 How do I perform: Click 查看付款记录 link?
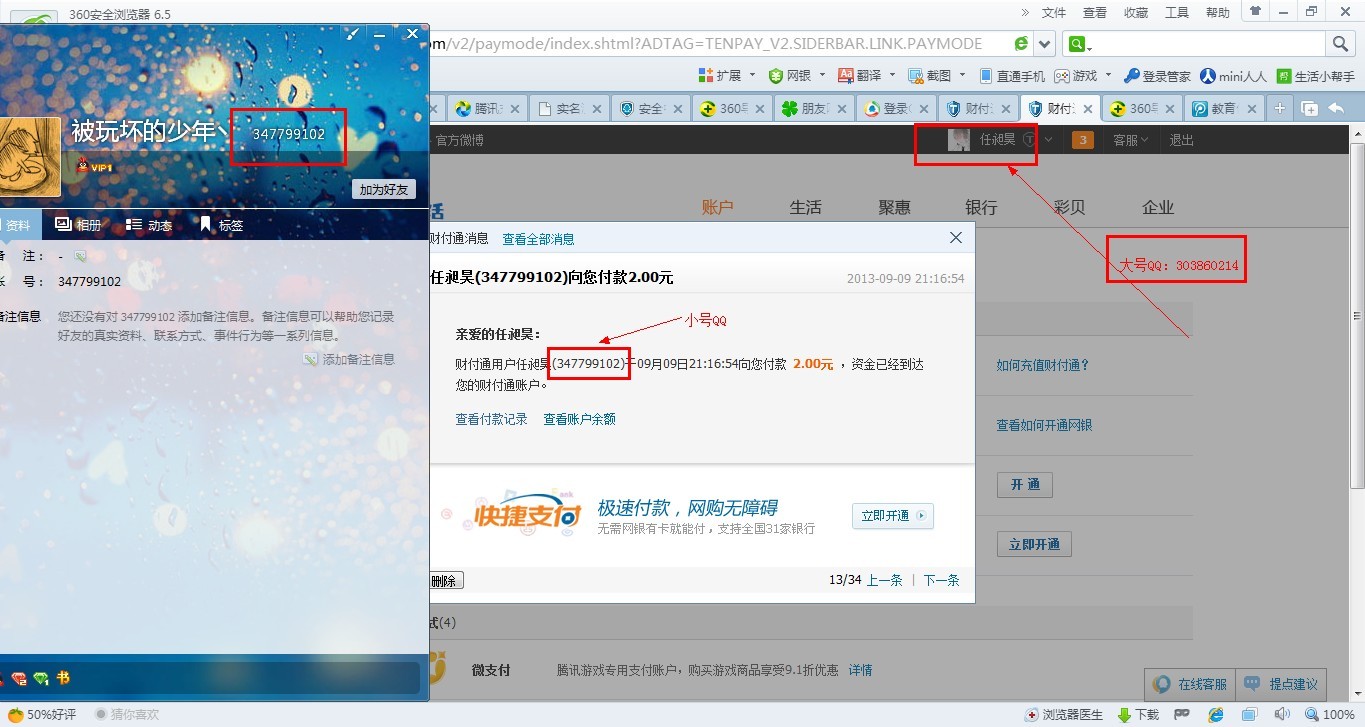[x=491, y=419]
